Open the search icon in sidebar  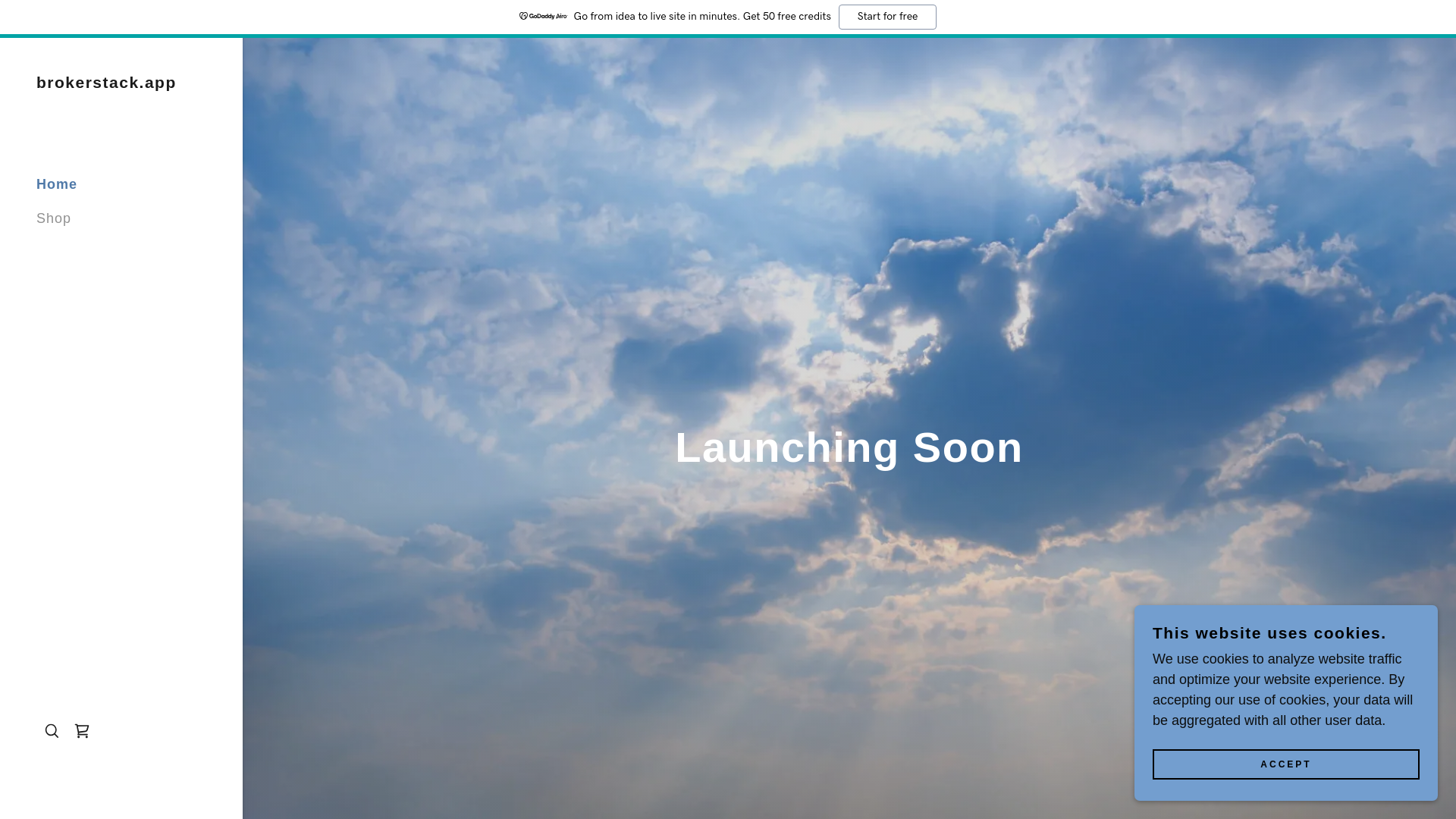pyautogui.click(x=52, y=731)
